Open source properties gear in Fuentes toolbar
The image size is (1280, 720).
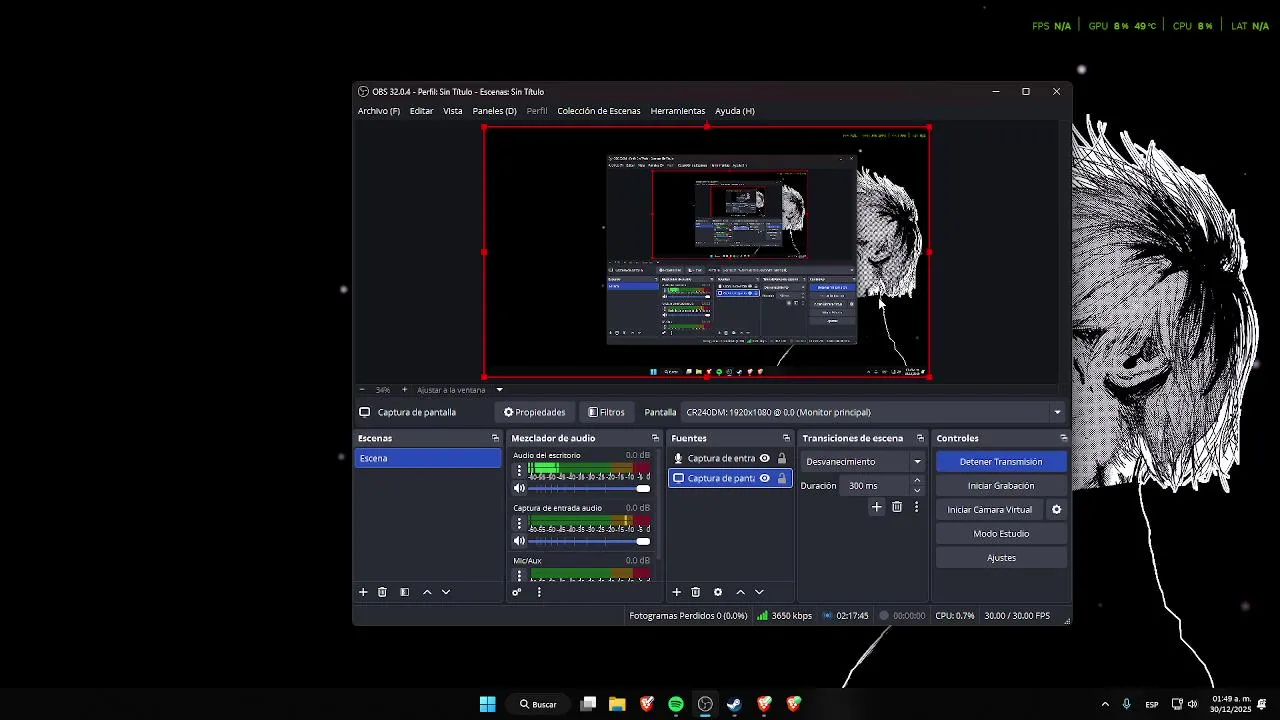717,592
